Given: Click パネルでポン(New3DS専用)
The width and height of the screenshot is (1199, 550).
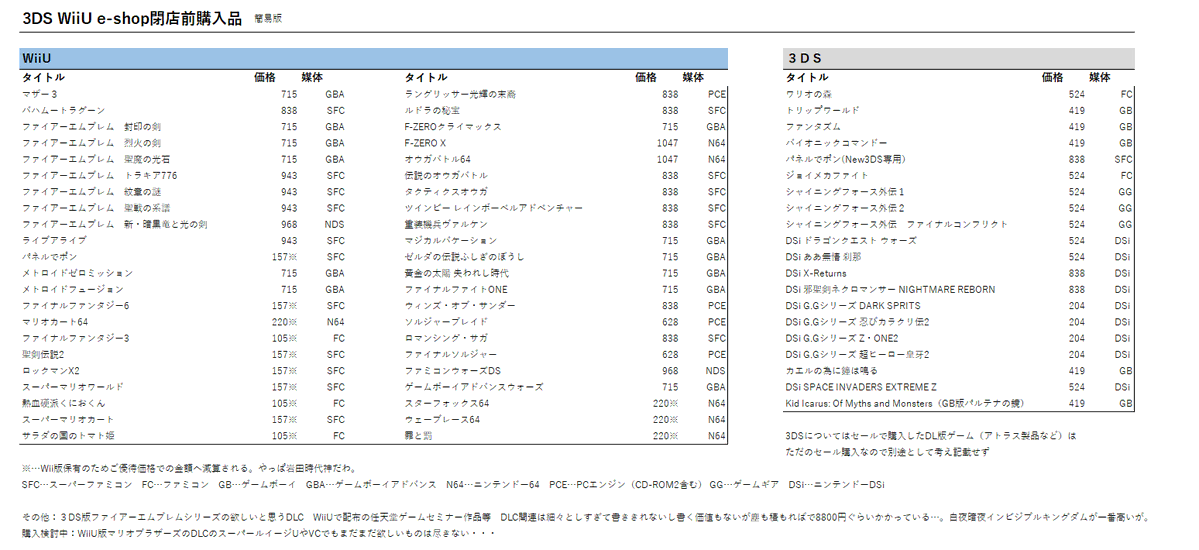Looking at the screenshot, I should pos(846,159).
